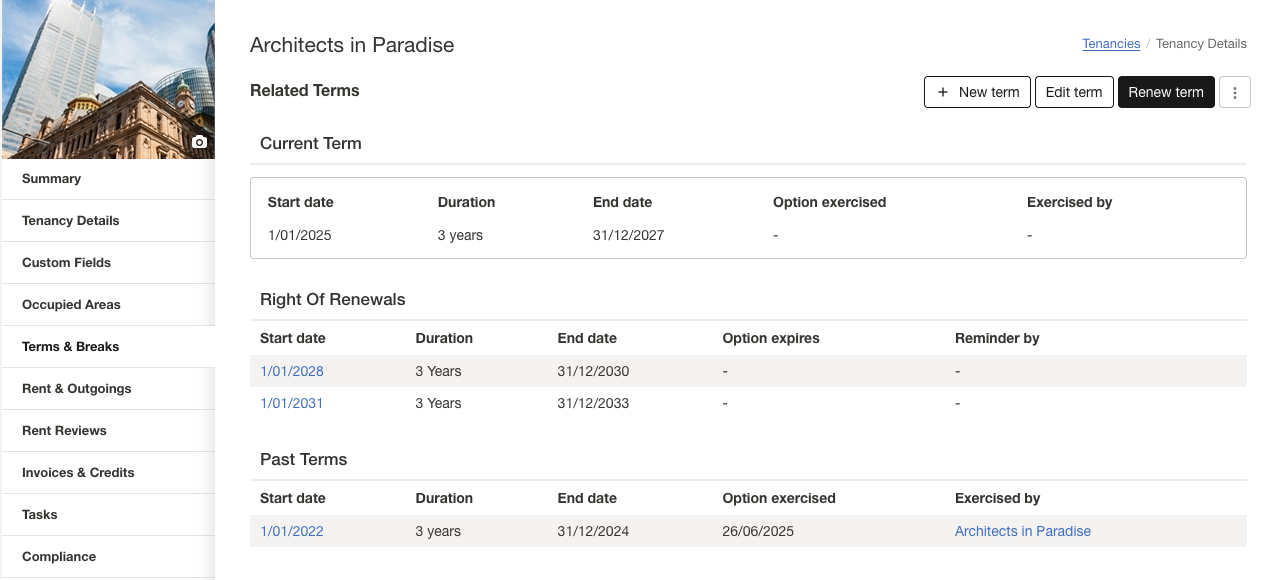The width and height of the screenshot is (1281, 580).
Task: Open the Tasks sidebar item
Action: tap(40, 515)
